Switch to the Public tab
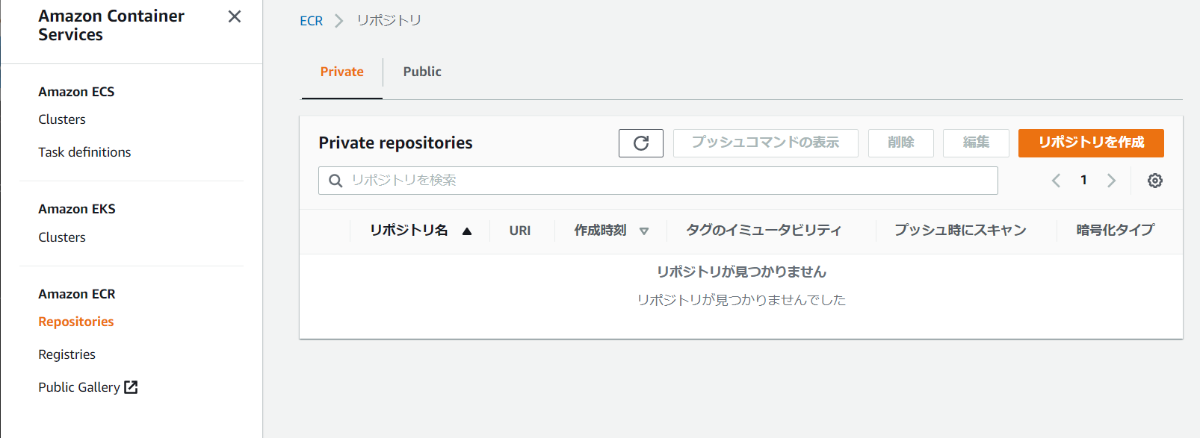Image resolution: width=1200 pixels, height=438 pixels. click(422, 72)
